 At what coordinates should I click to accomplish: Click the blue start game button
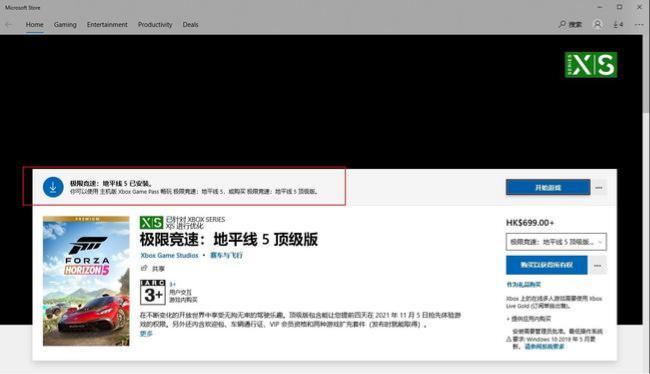tap(548, 187)
